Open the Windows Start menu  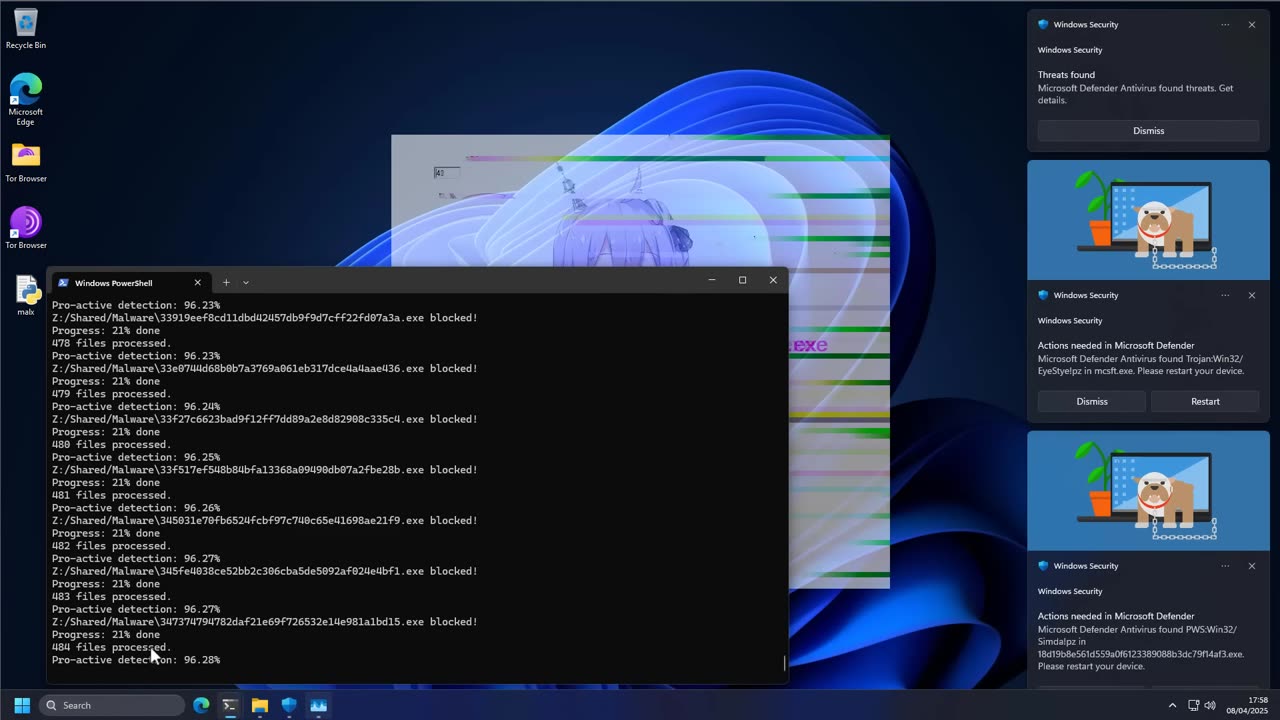click(x=22, y=705)
